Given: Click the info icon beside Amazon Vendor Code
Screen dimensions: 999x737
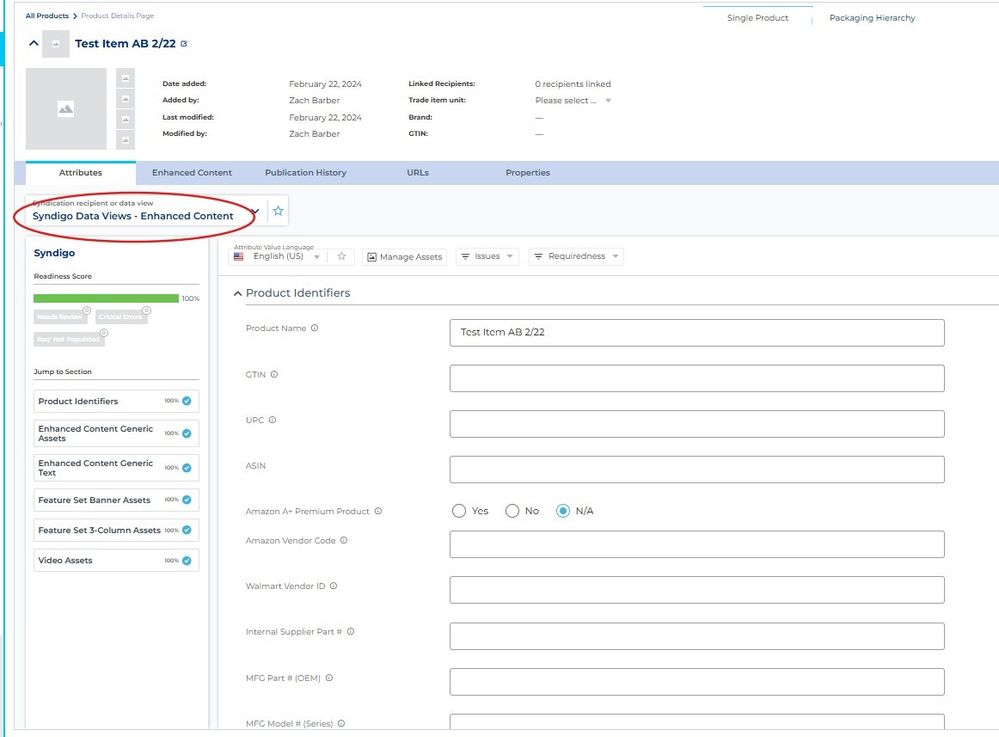Looking at the screenshot, I should tap(343, 540).
